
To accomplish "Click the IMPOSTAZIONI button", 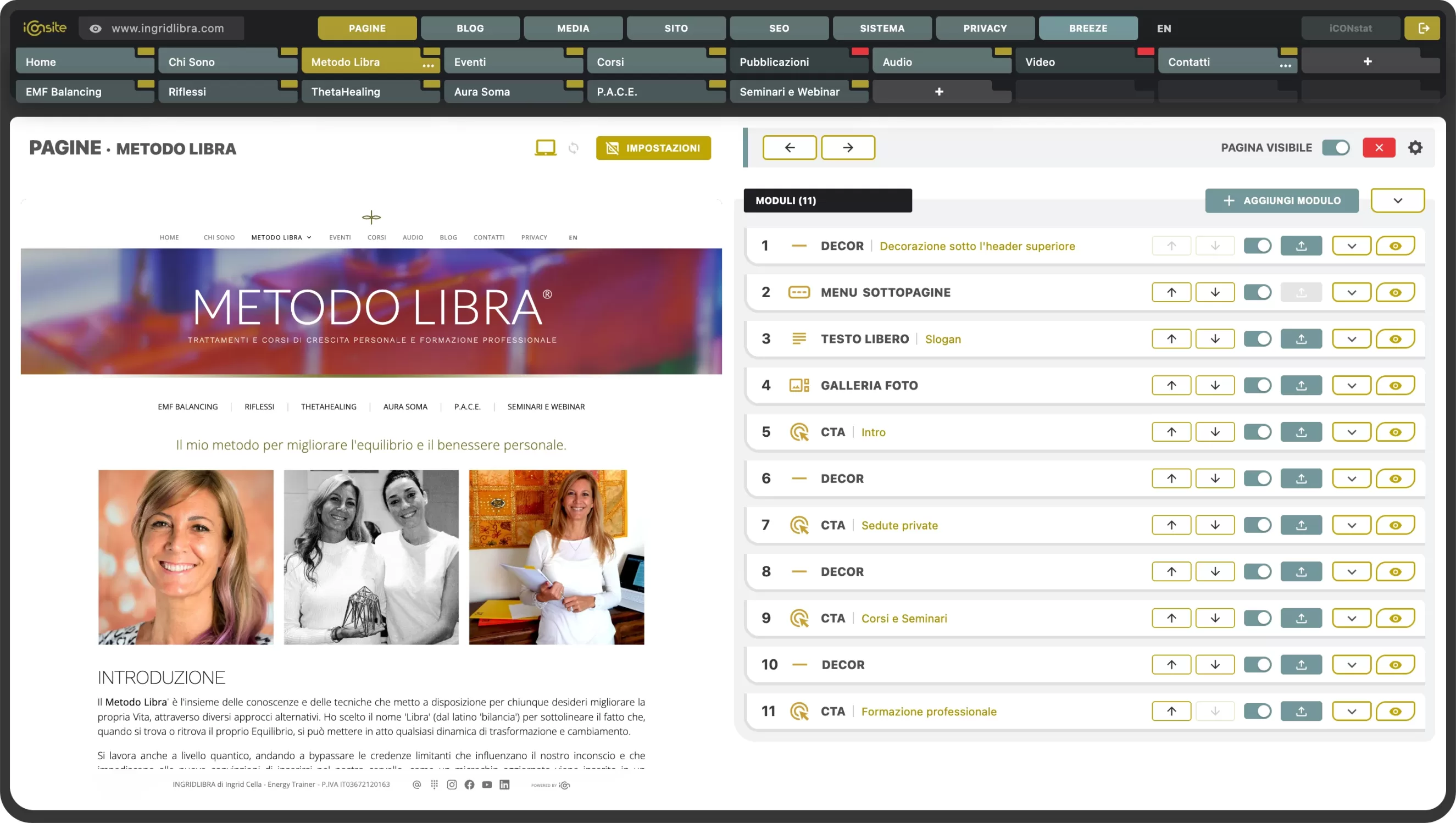I will (x=653, y=148).
